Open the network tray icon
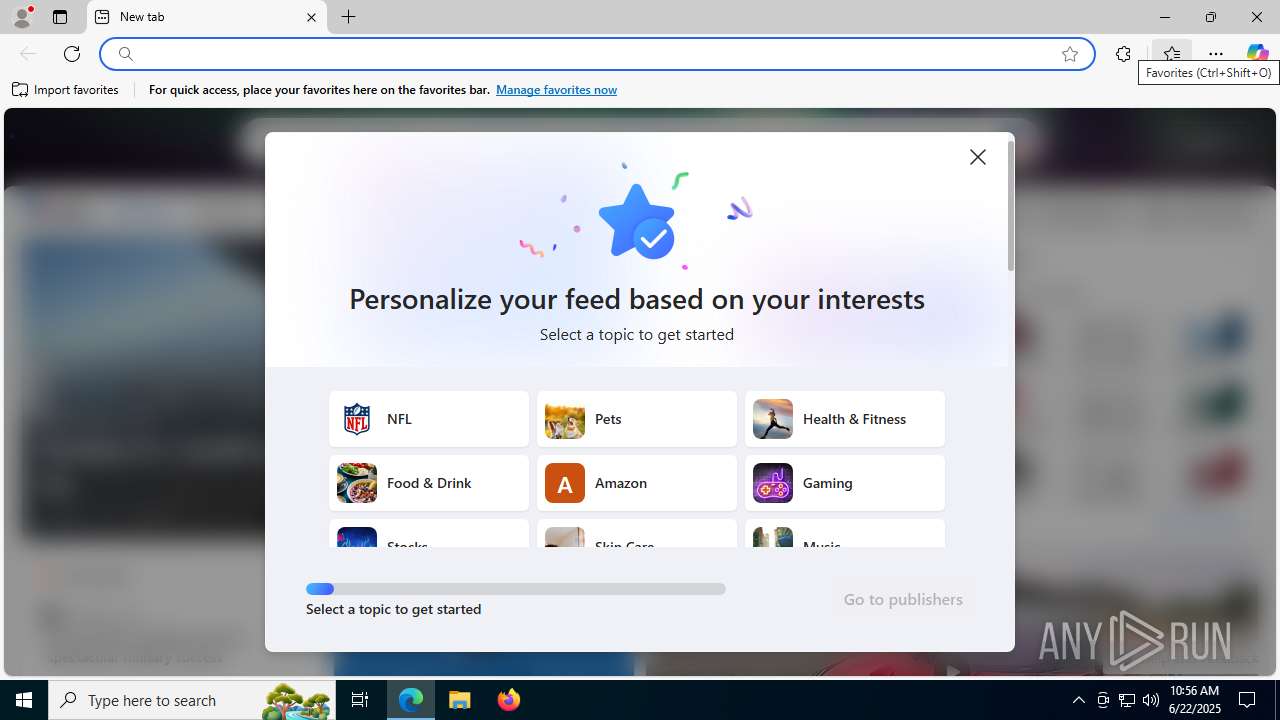Image resolution: width=1280 pixels, height=720 pixels. [x=1127, y=700]
